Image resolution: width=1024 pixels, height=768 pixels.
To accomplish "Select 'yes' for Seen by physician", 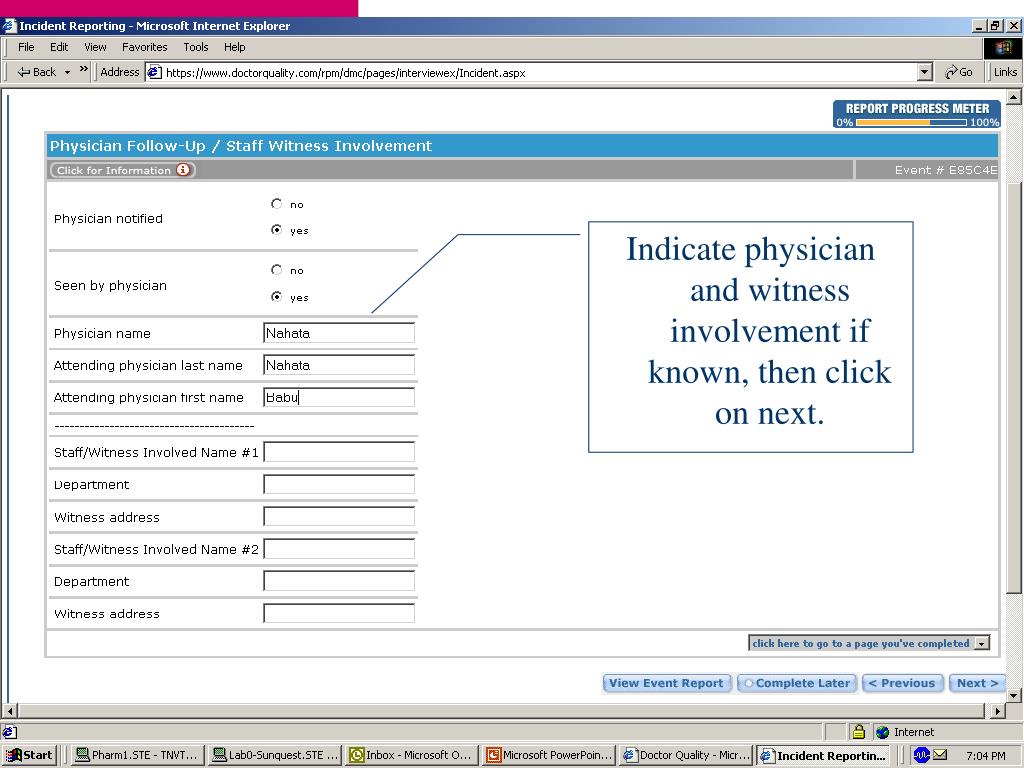I will click(276, 296).
